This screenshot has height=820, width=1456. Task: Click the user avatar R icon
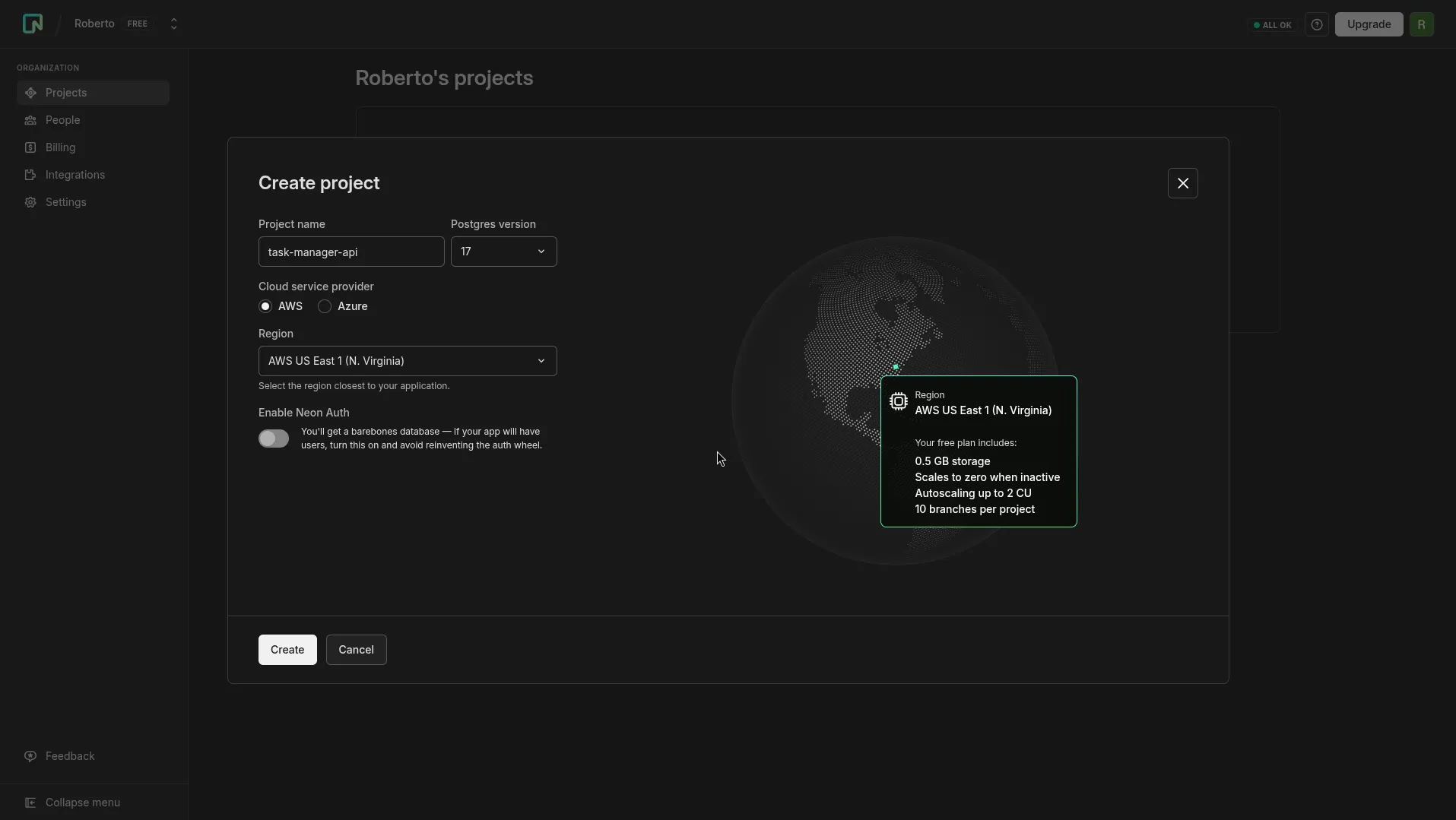tap(1421, 24)
